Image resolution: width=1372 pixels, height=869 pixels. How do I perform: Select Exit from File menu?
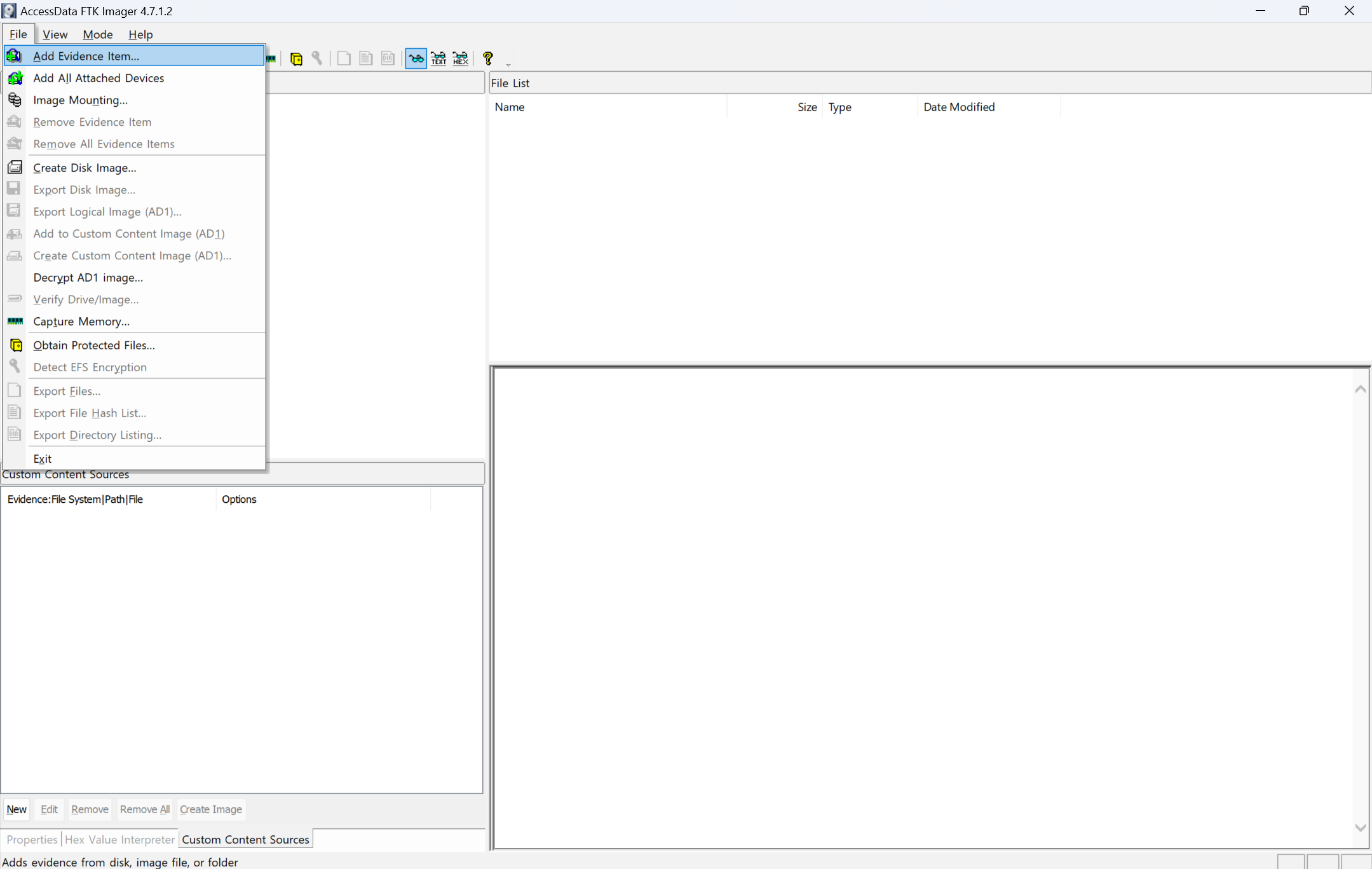pyautogui.click(x=43, y=458)
